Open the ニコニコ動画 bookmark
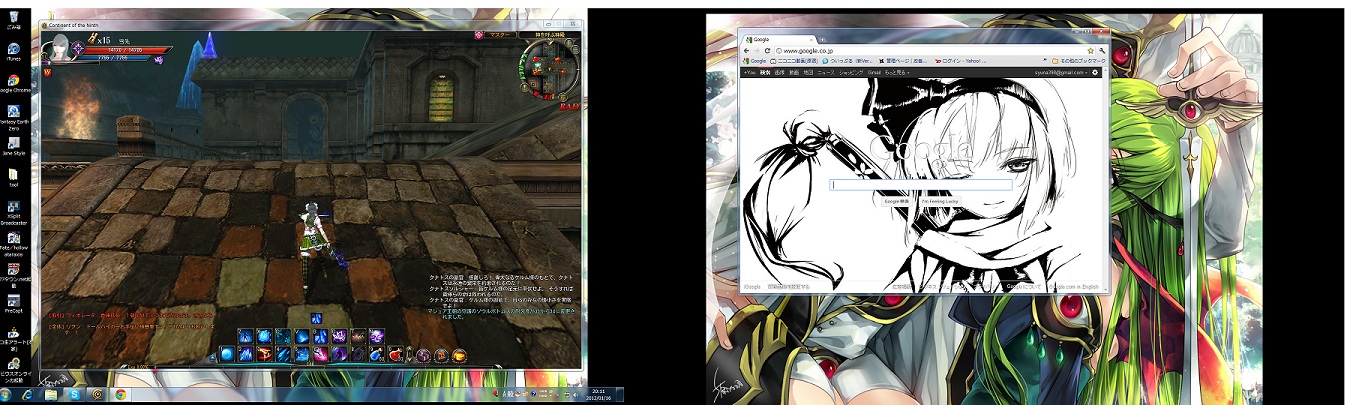1350x405 pixels. click(x=793, y=61)
